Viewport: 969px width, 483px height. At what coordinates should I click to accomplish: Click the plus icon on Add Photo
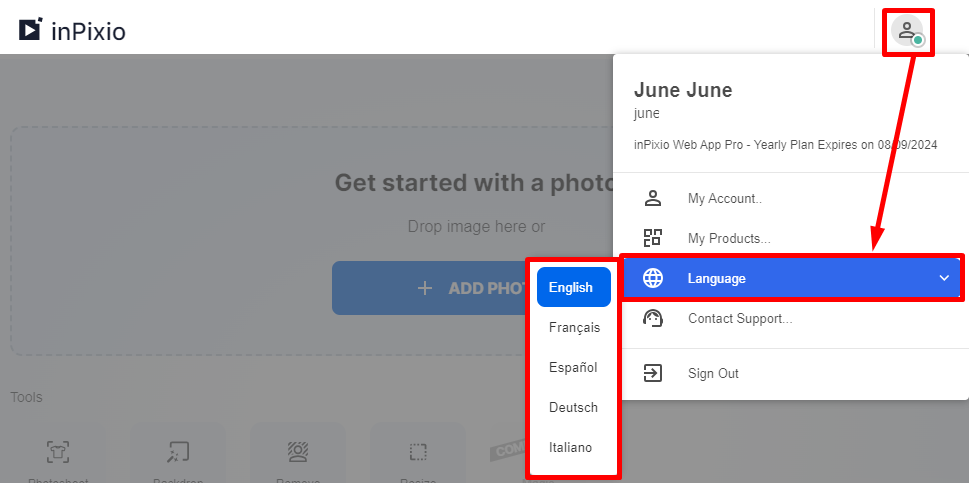(425, 288)
